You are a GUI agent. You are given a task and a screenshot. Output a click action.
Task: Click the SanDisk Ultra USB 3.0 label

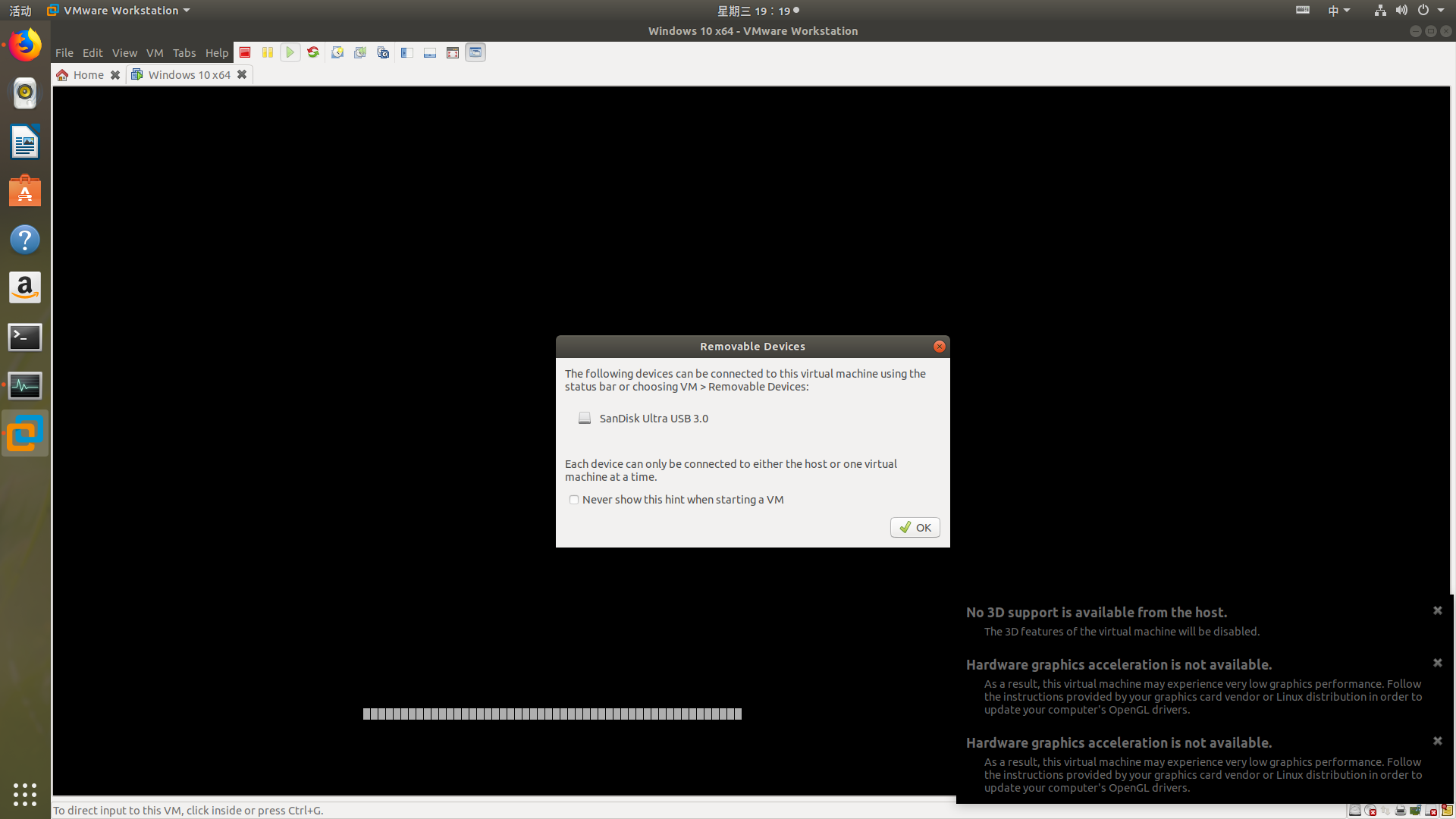(x=654, y=419)
